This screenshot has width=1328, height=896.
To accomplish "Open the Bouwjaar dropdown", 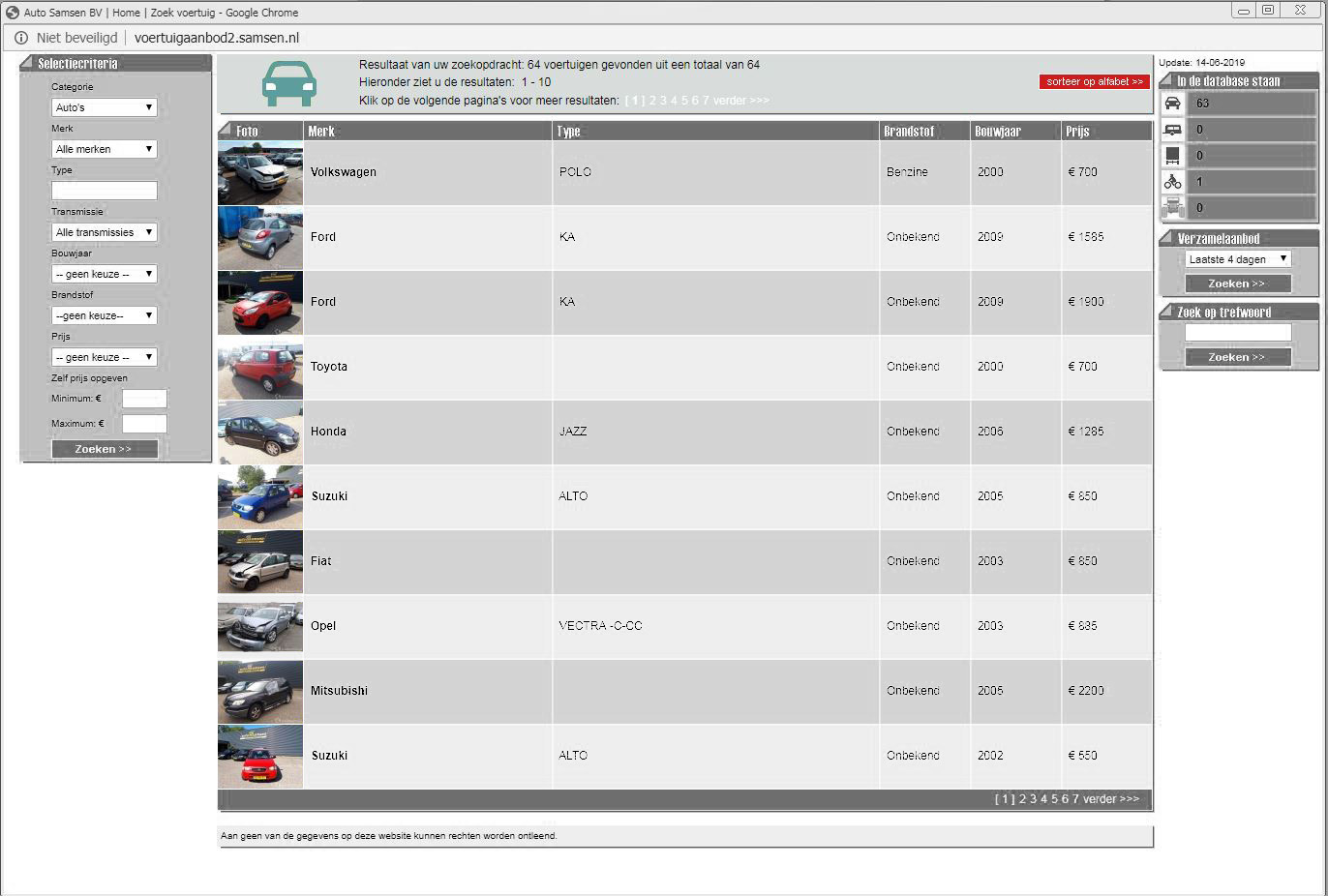I will click(x=105, y=274).
